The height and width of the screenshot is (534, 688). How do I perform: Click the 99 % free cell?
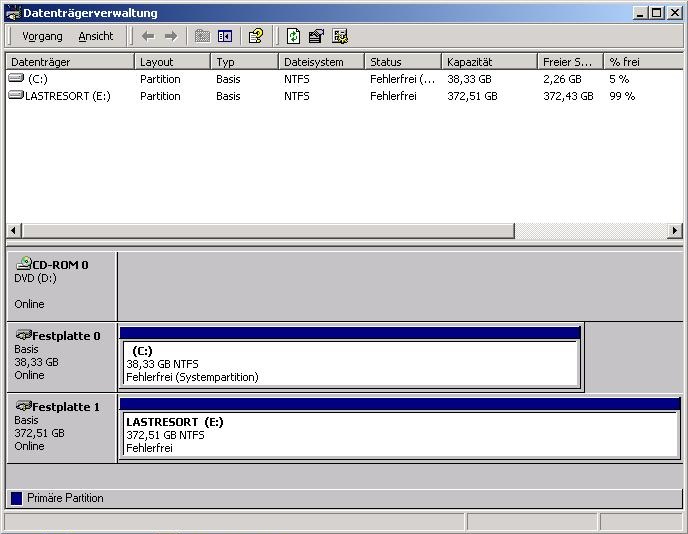point(622,96)
